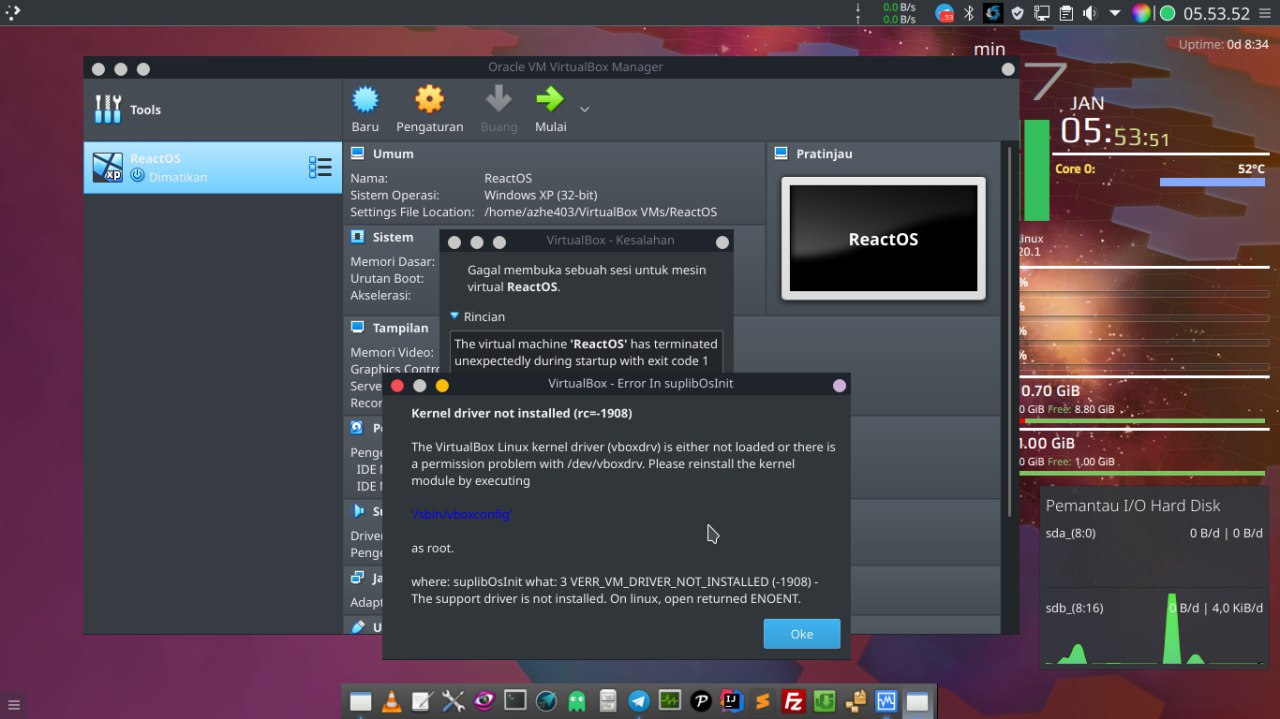Open the ReactOS machine list menu icon
This screenshot has height=719, width=1280.
(320, 168)
